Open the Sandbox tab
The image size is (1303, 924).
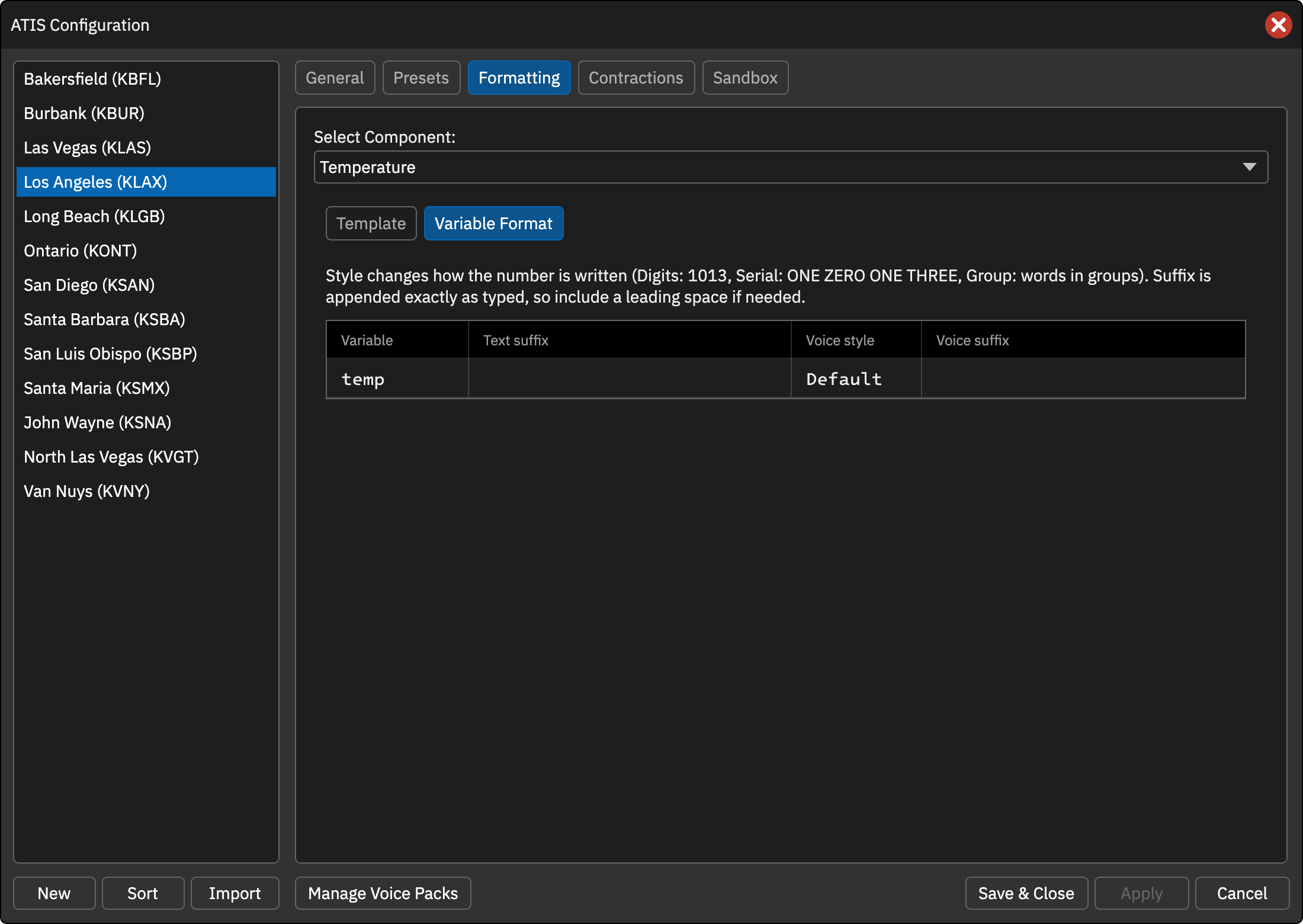tap(745, 78)
